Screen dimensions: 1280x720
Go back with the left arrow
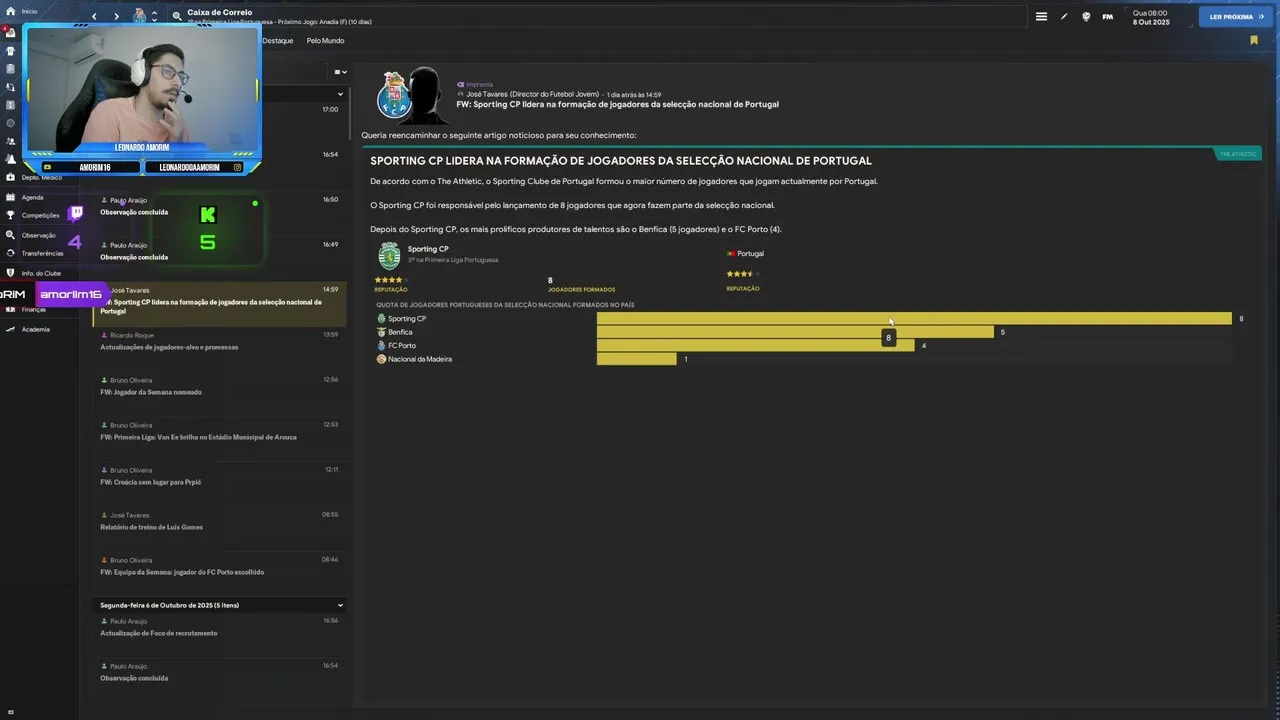click(94, 16)
